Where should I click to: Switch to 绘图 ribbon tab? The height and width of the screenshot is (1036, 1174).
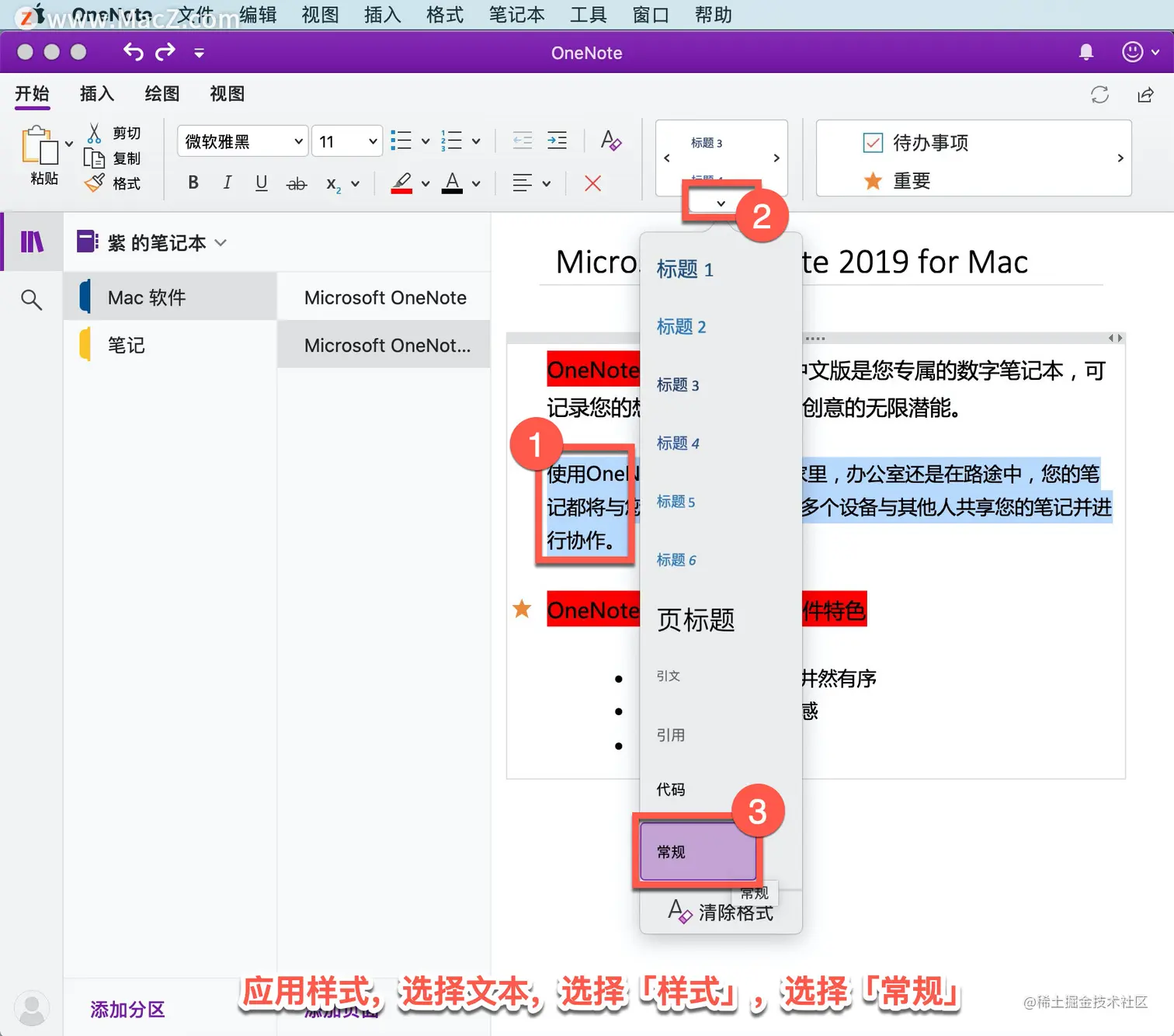tap(162, 94)
